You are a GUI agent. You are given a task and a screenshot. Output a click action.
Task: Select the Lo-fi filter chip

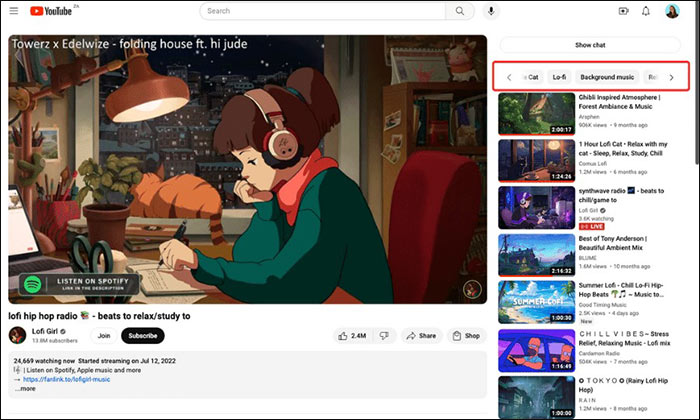(x=559, y=77)
